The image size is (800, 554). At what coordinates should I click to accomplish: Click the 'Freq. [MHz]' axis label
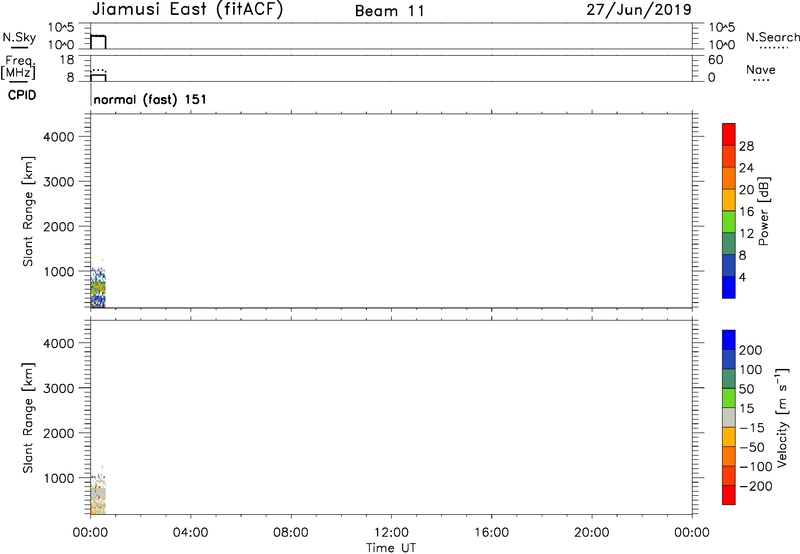coord(18,67)
